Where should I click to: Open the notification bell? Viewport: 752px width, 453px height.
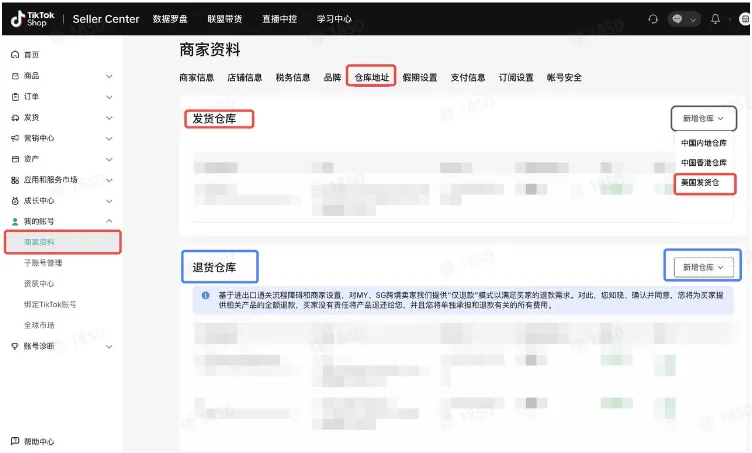pos(715,19)
